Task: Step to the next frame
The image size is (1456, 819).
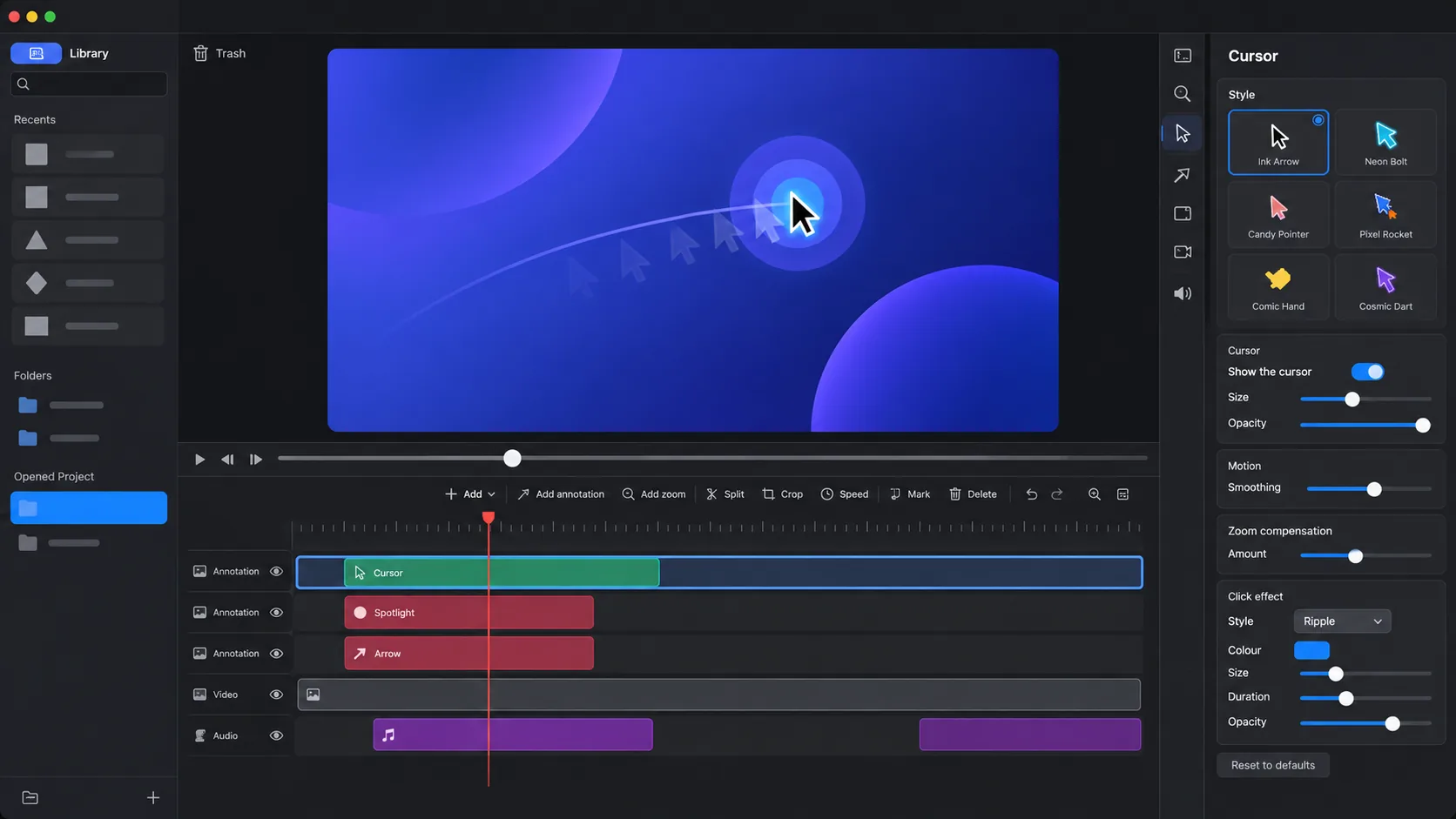Action: click(256, 460)
